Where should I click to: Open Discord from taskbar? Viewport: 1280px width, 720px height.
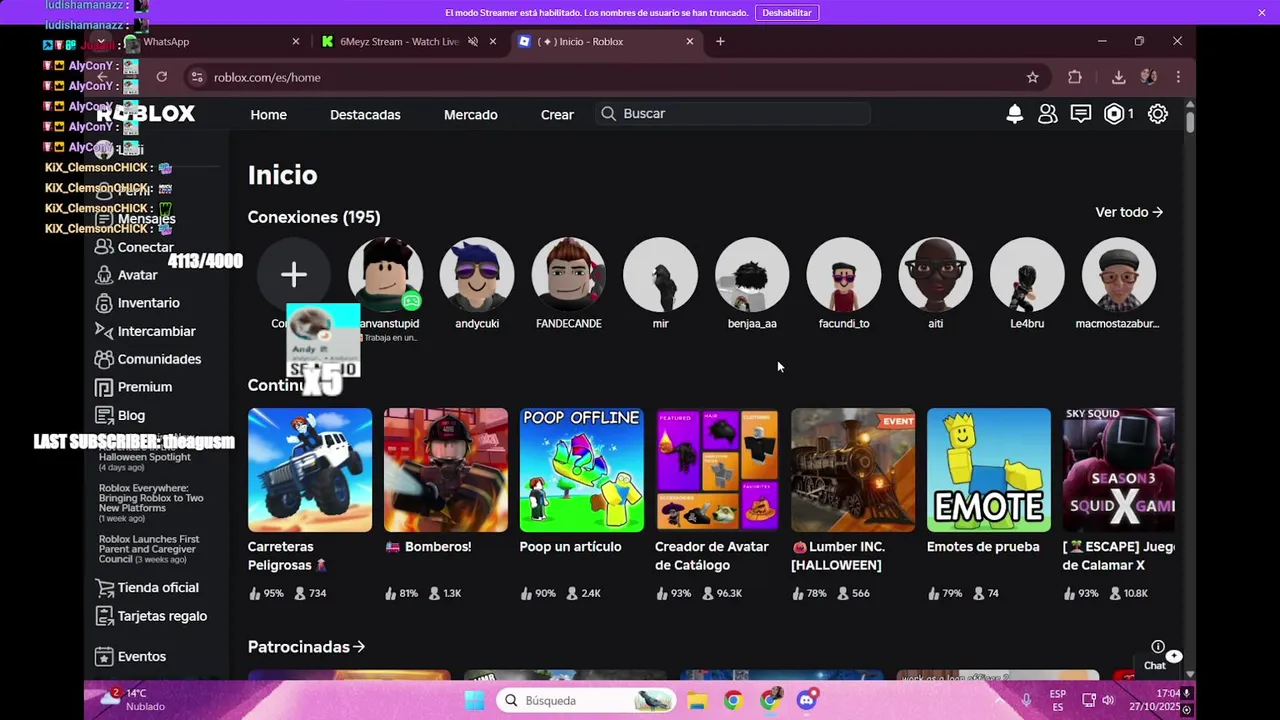coord(807,700)
